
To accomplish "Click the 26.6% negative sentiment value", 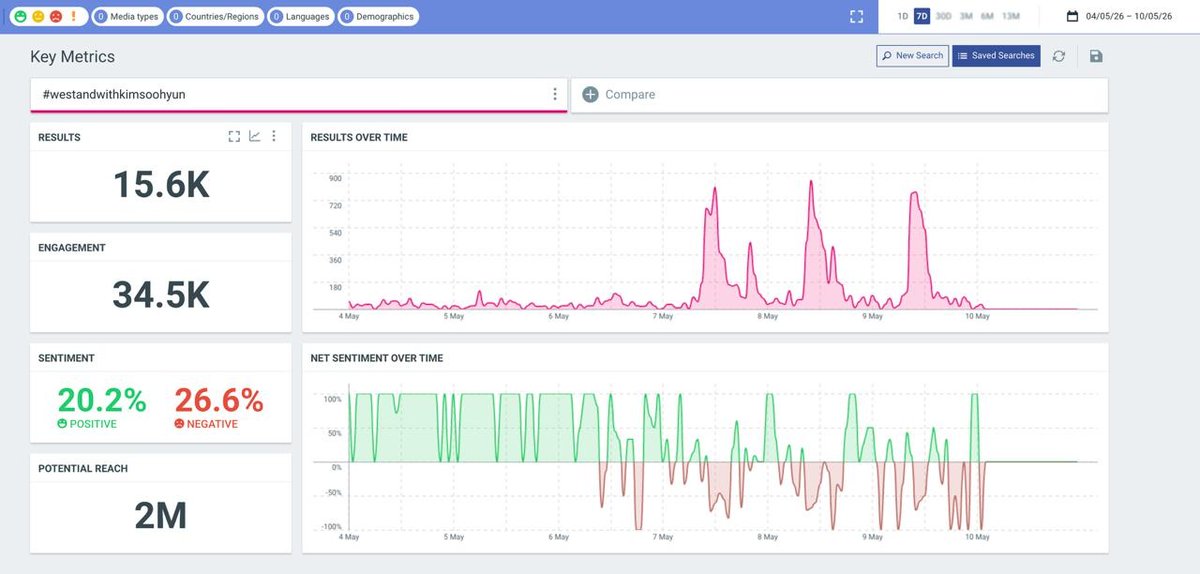I will pyautogui.click(x=219, y=400).
